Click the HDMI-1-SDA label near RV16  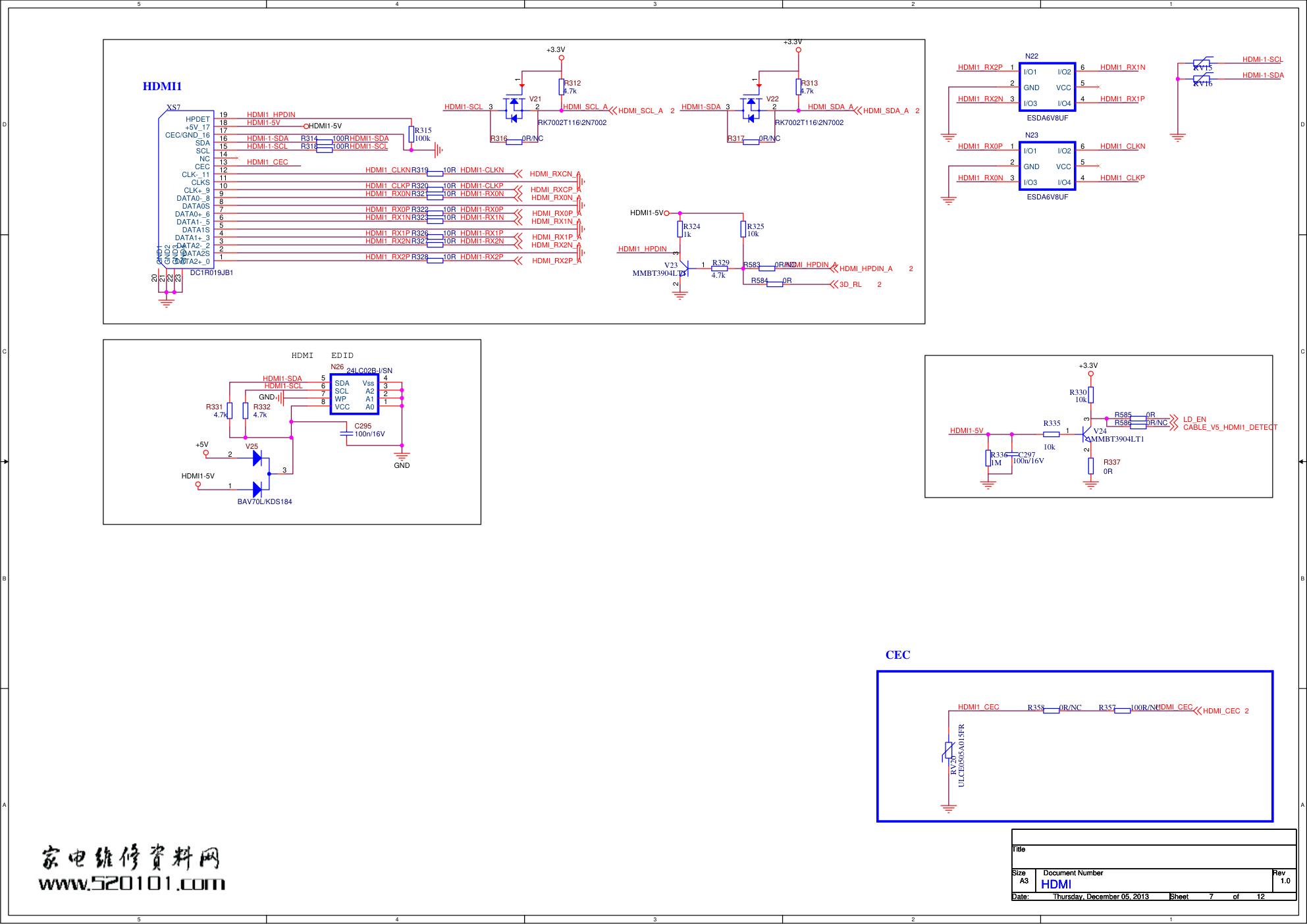pyautogui.click(x=1263, y=75)
